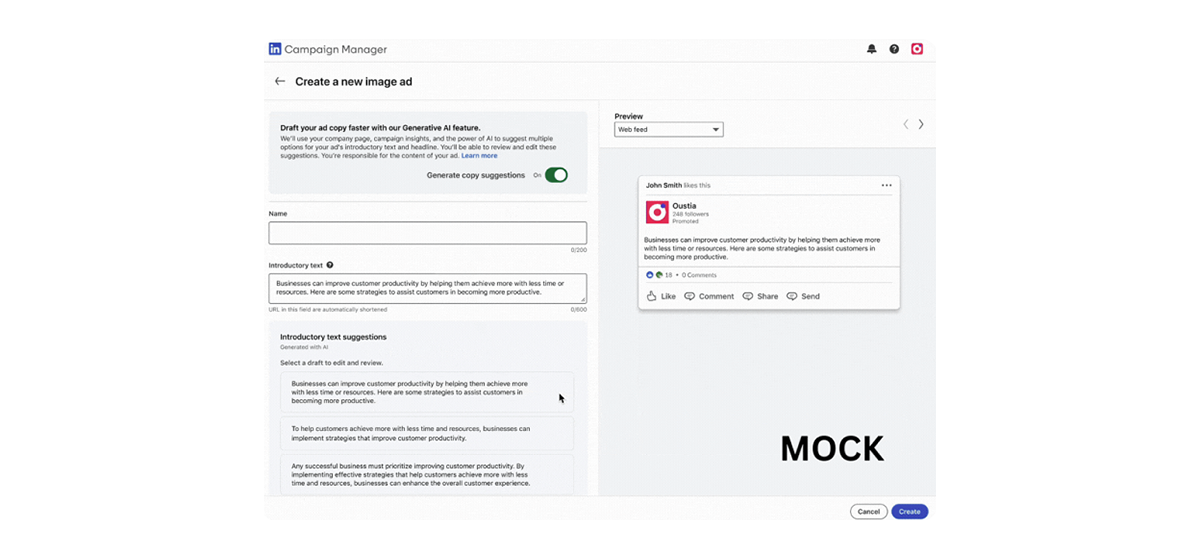This screenshot has height=559, width=1200.
Task: Show previous preview with left chevron
Action: [906, 124]
